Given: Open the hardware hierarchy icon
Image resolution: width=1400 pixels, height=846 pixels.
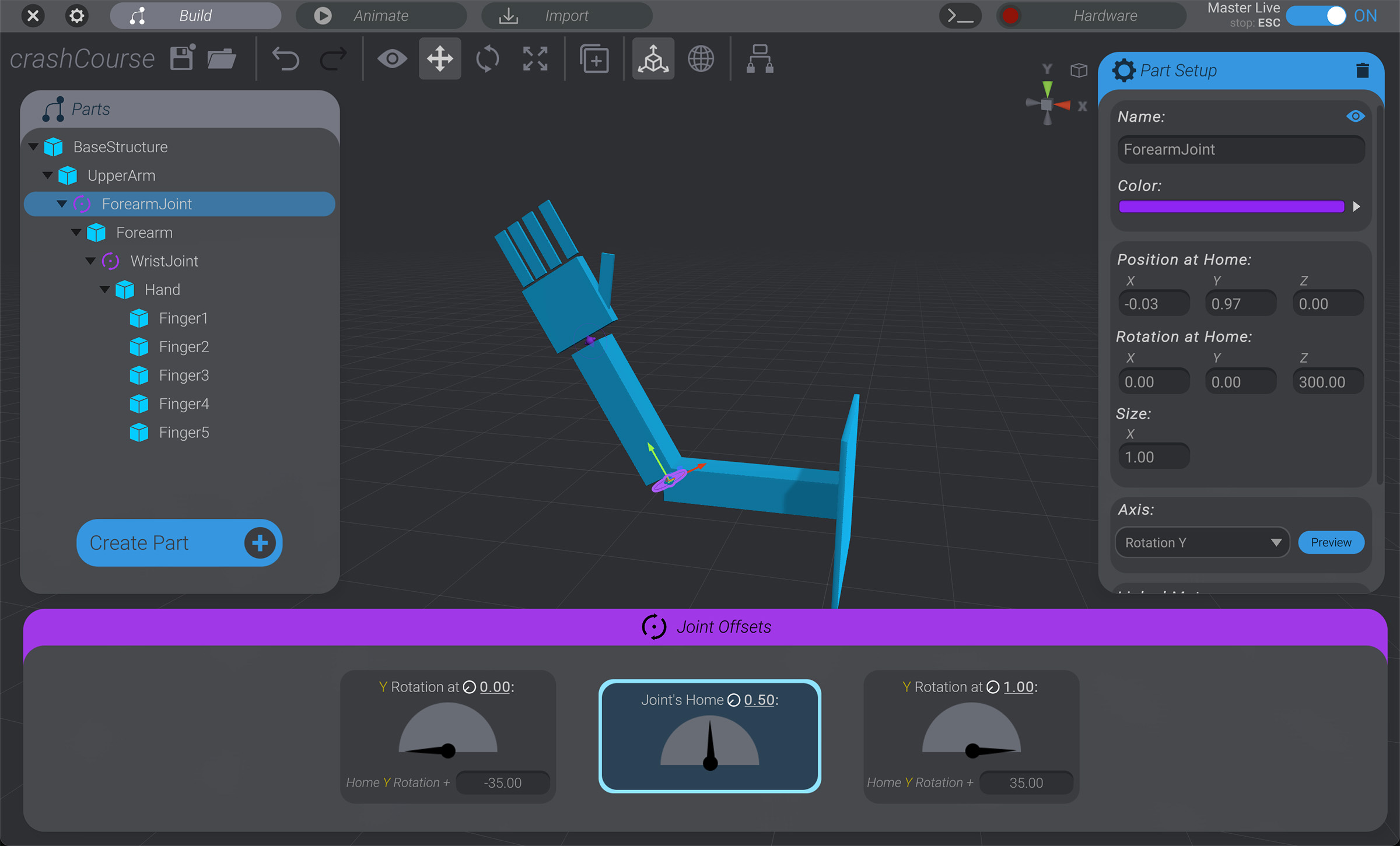Looking at the screenshot, I should click(x=759, y=58).
